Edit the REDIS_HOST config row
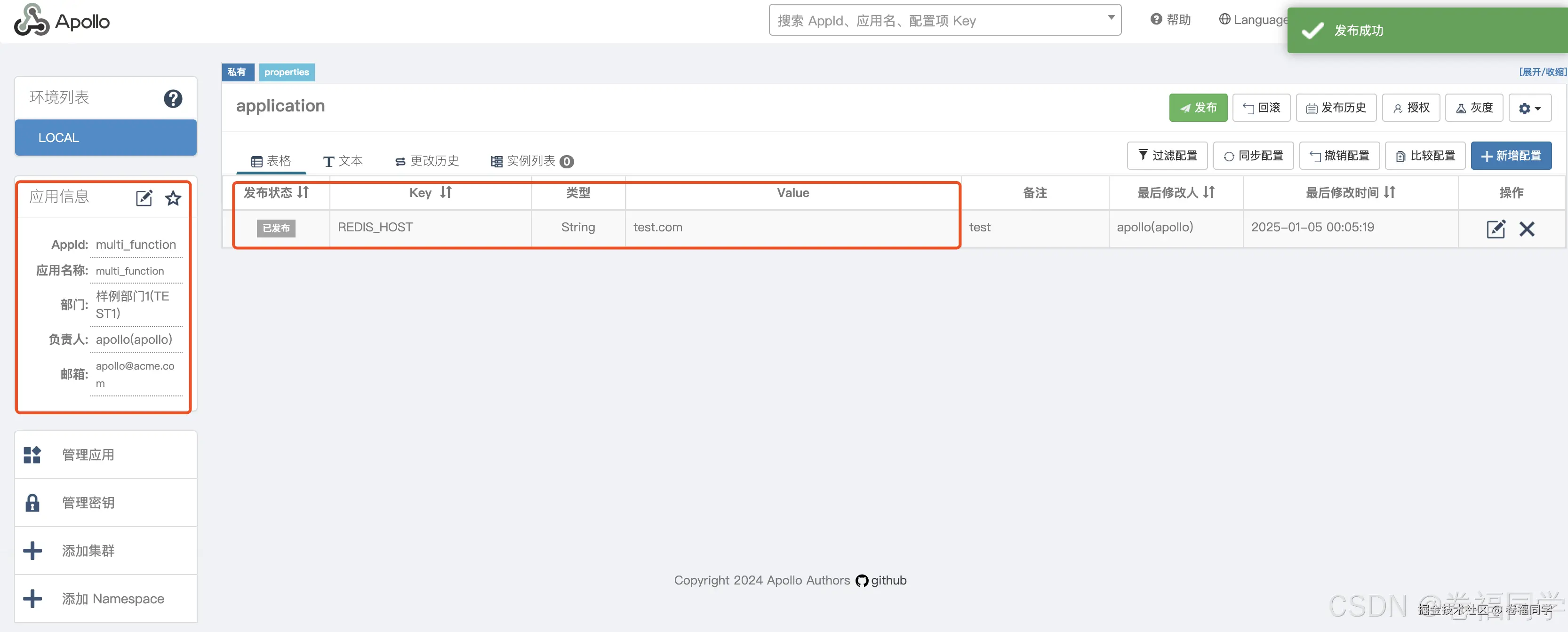This screenshot has height=632, width=1568. (x=1496, y=229)
